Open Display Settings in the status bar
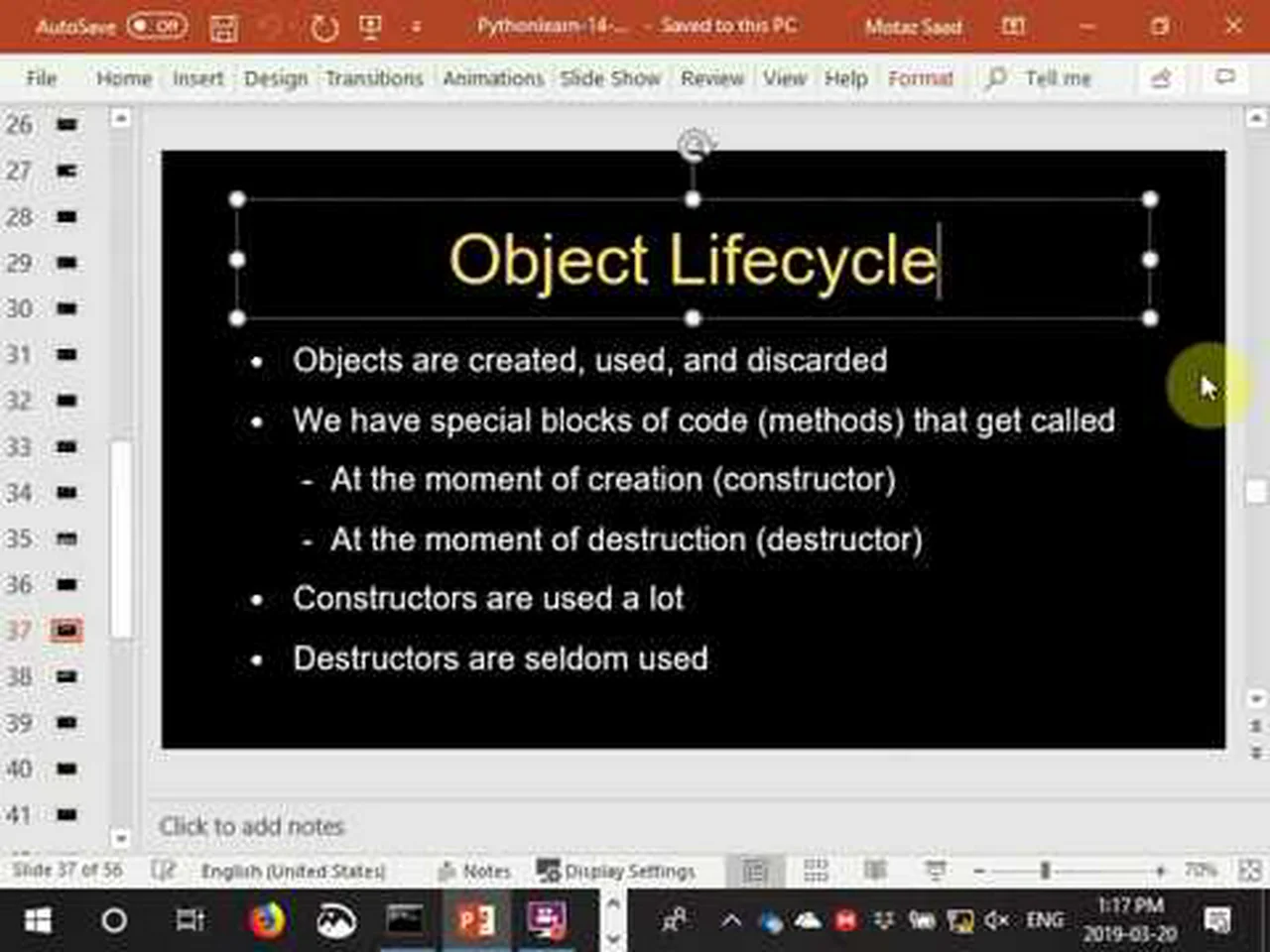The width and height of the screenshot is (1270, 952). tap(616, 871)
